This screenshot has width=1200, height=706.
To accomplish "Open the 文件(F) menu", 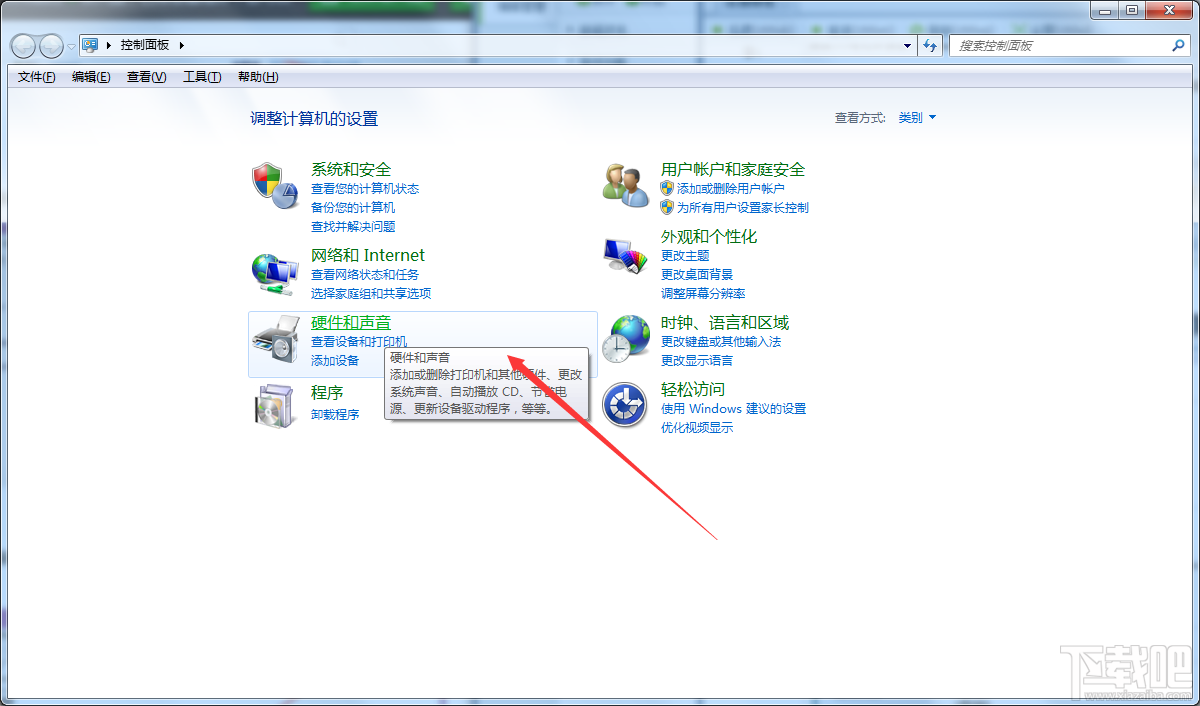I will click(37, 77).
